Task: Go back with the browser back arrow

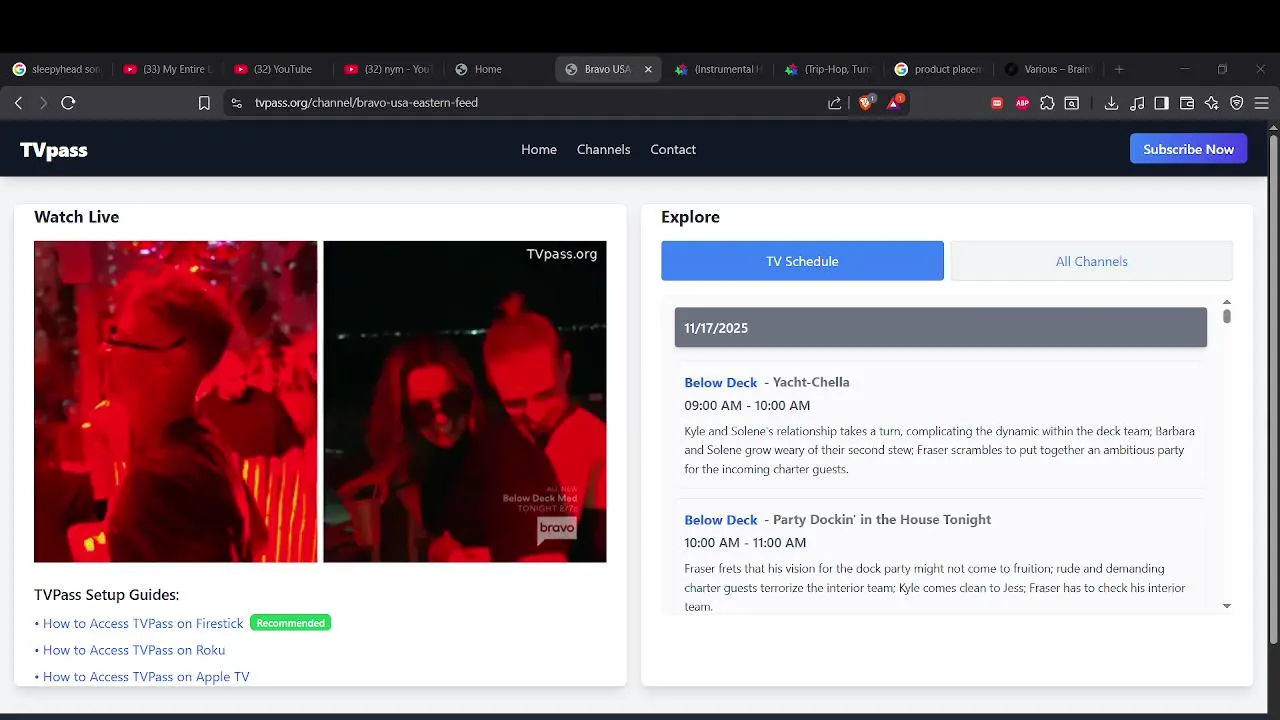Action: (x=18, y=103)
